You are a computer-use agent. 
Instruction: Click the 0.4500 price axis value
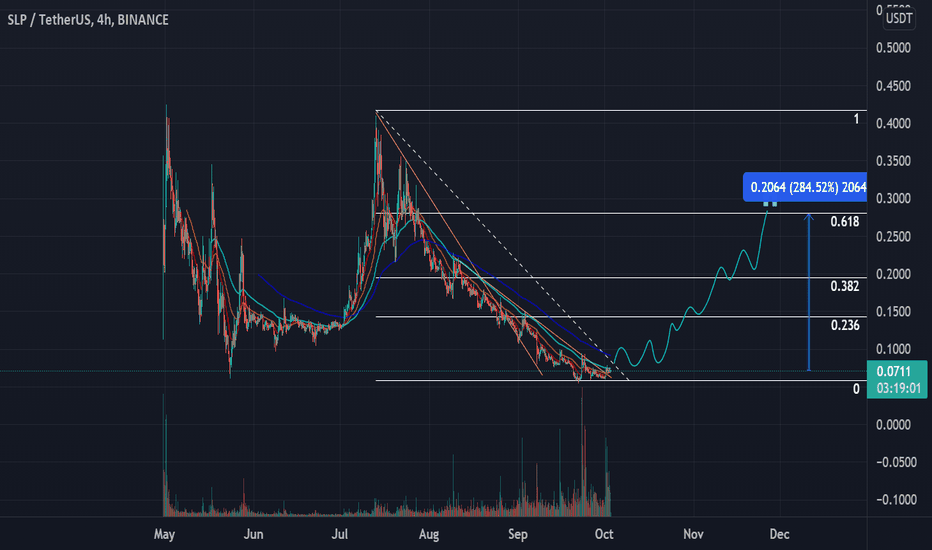893,86
